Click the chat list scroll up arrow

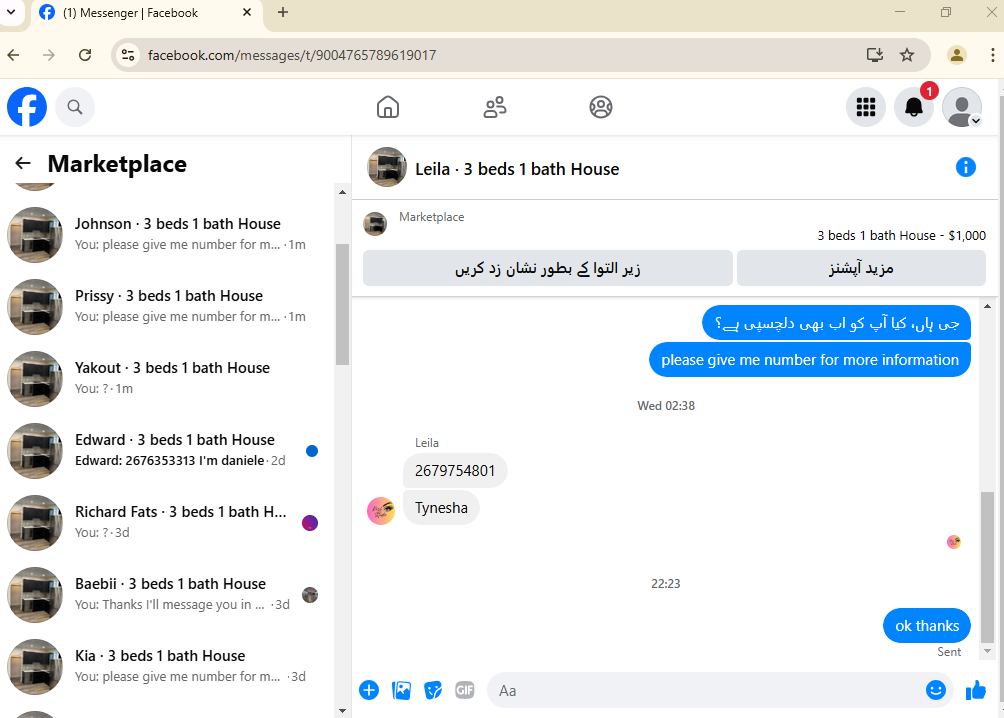(x=342, y=192)
